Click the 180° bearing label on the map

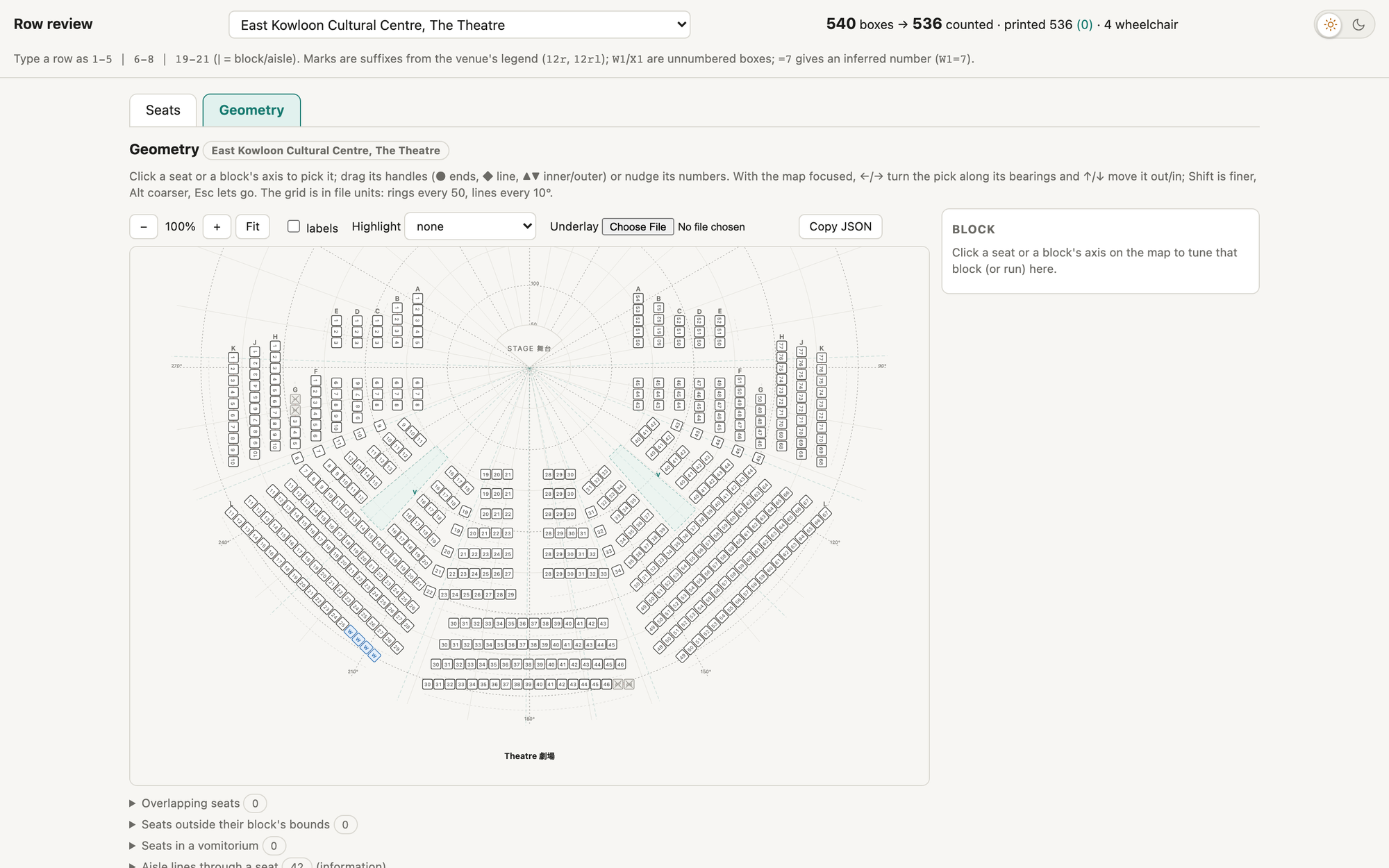[x=529, y=719]
